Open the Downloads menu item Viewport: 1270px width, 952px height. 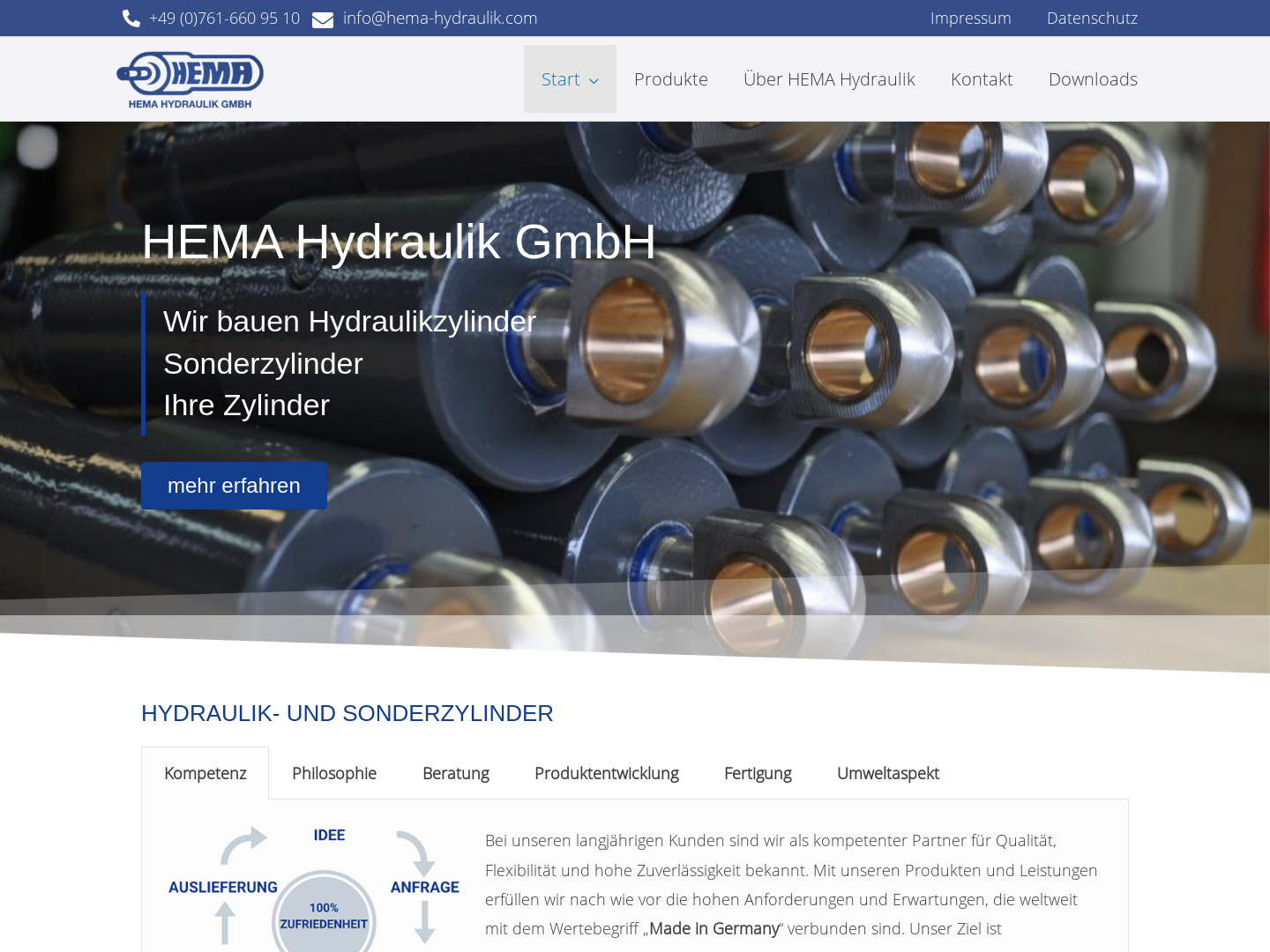pos(1093,79)
